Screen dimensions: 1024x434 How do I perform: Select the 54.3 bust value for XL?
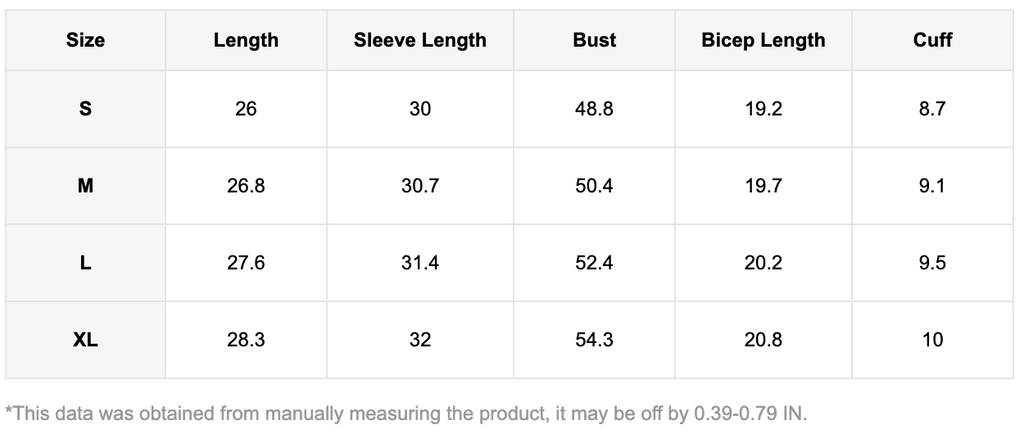tap(594, 340)
